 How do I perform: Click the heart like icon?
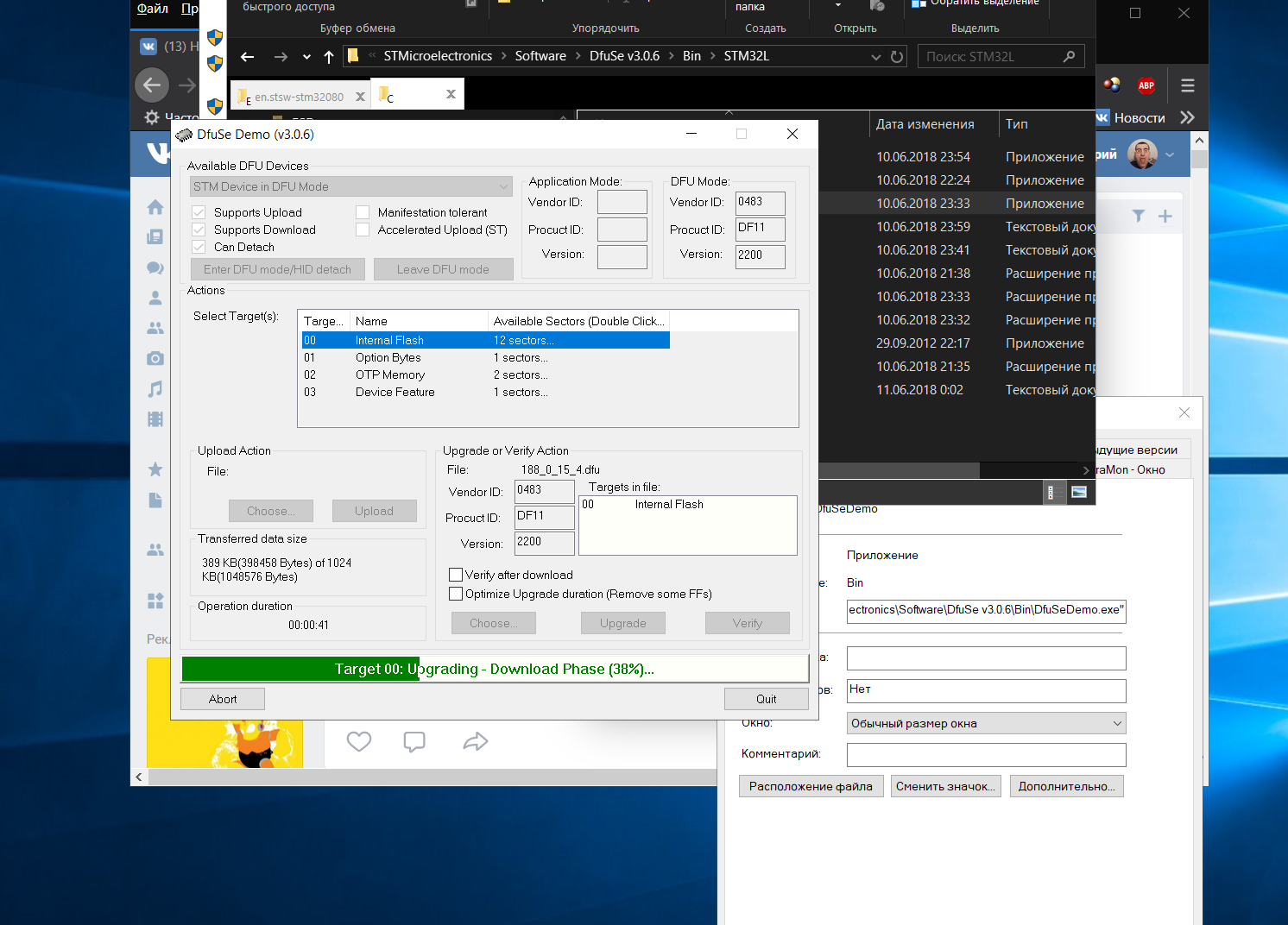click(x=358, y=741)
